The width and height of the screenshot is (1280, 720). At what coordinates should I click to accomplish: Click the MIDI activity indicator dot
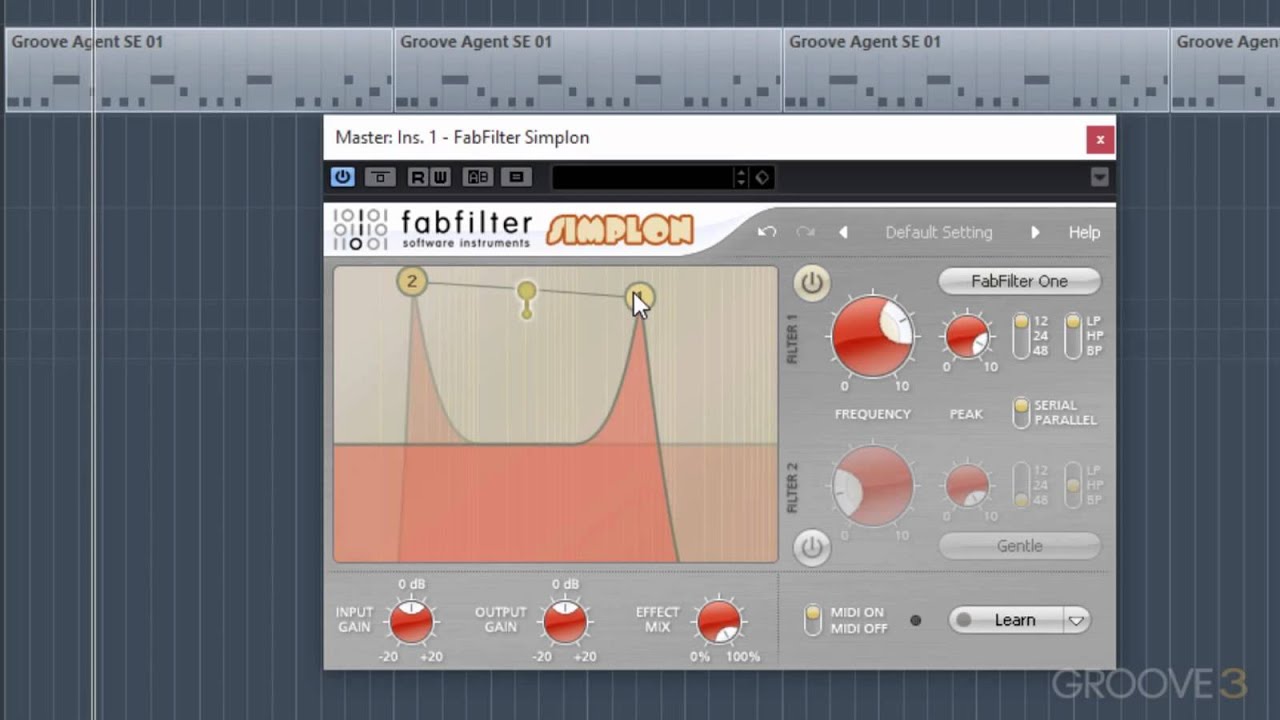(x=915, y=620)
